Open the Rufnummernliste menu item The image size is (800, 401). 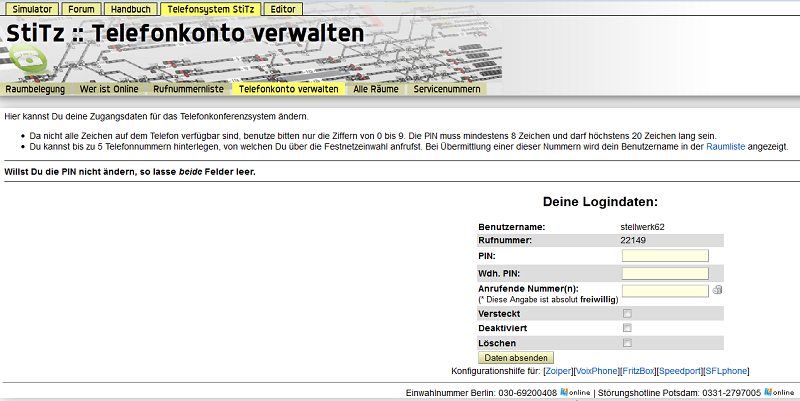pyautogui.click(x=188, y=89)
